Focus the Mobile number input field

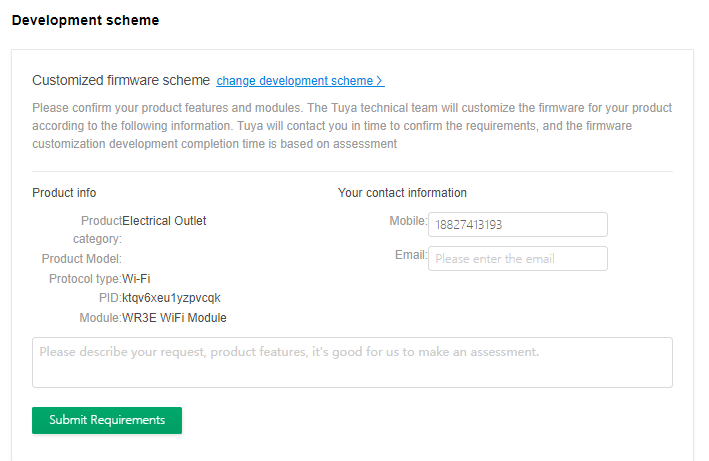coord(517,225)
